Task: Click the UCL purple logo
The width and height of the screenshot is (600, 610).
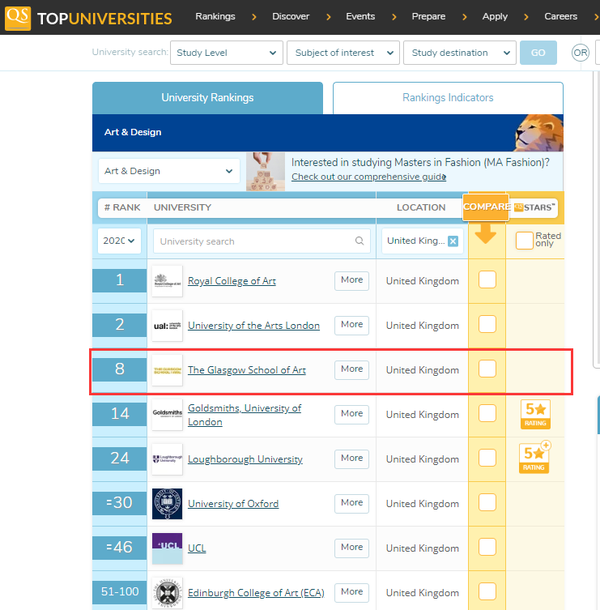Action: coord(167,548)
